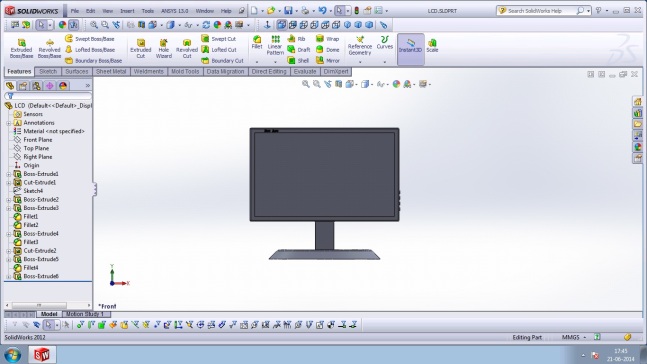Select the Linear Pattern tool

275,45
